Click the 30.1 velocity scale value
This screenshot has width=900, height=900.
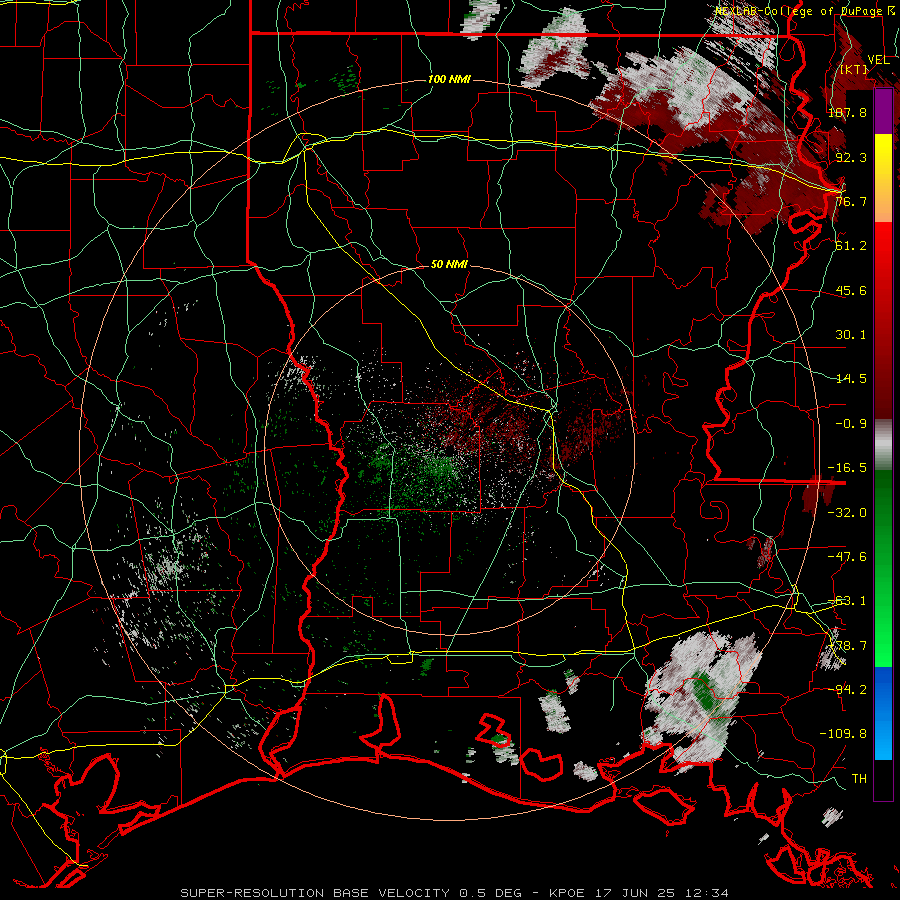[851, 335]
